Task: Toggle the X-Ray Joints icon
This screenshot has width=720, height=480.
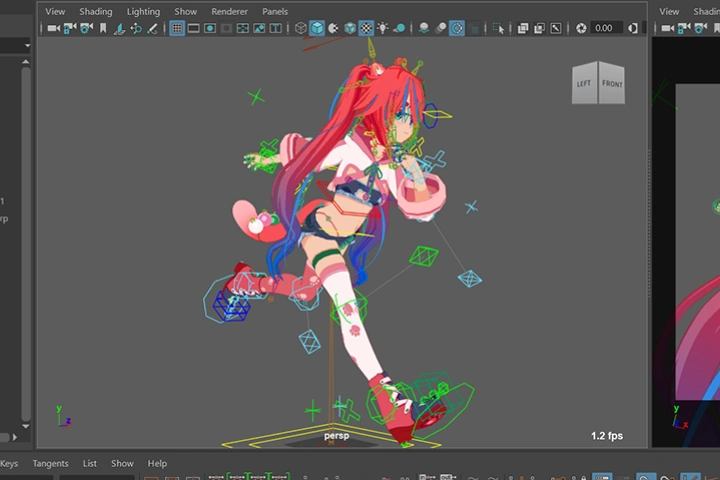Action: [x=556, y=28]
